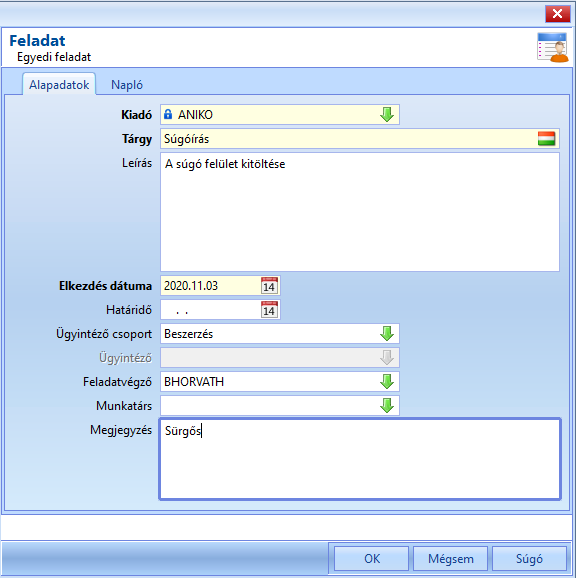Select the Alapadatok tab
576x578 pixels.
click(59, 85)
